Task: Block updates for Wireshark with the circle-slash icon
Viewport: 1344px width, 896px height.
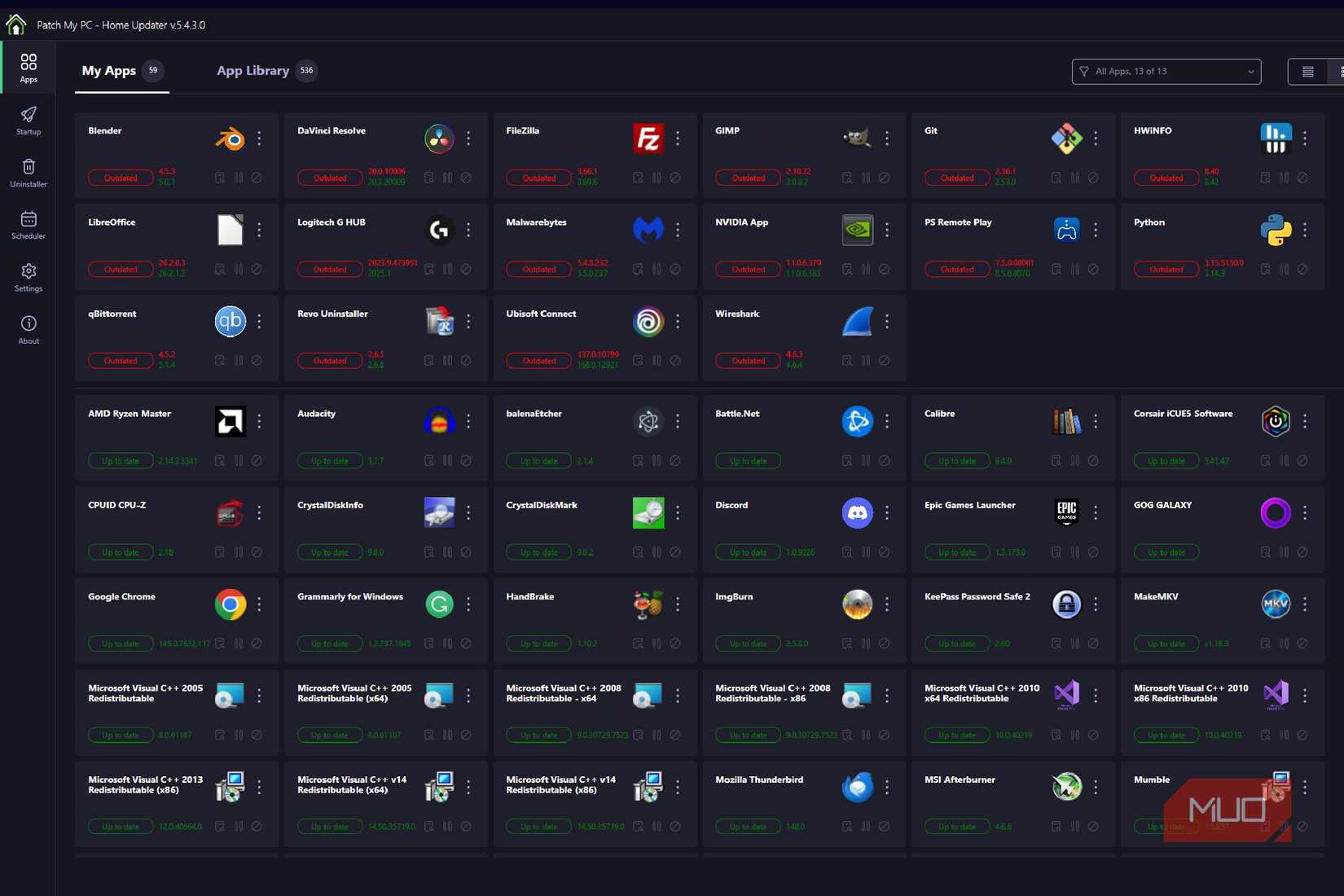Action: [x=885, y=361]
